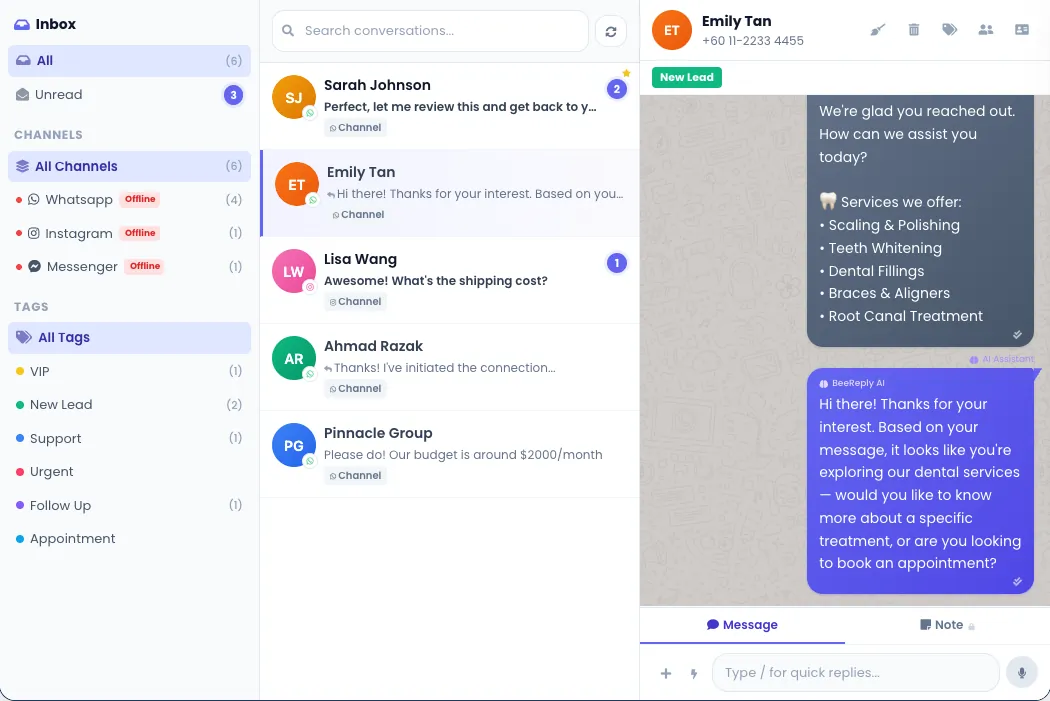Click the refresh conversations icon
Screen dimensions: 1050x701
tap(611, 31)
